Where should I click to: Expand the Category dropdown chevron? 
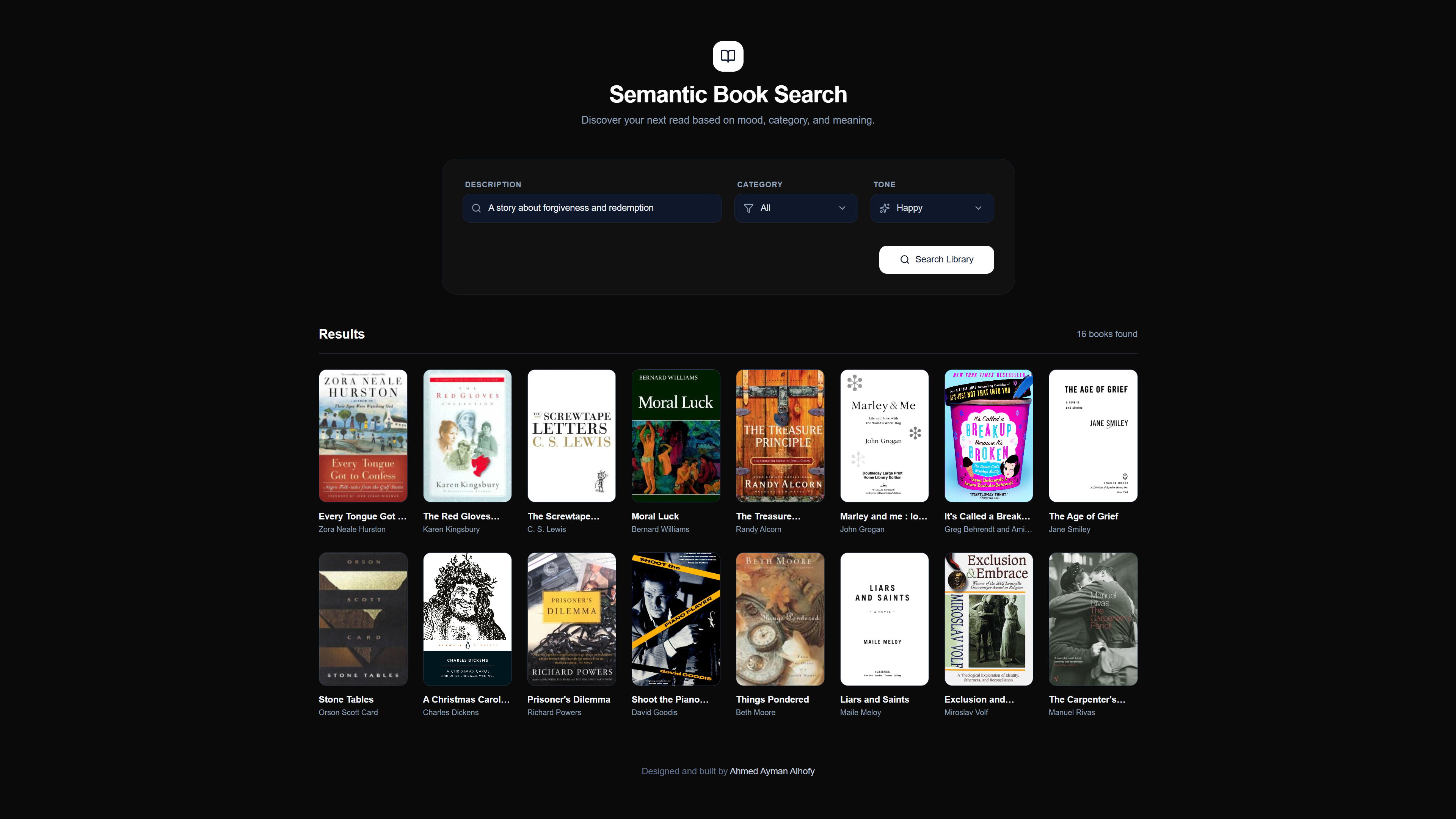pyautogui.click(x=842, y=208)
